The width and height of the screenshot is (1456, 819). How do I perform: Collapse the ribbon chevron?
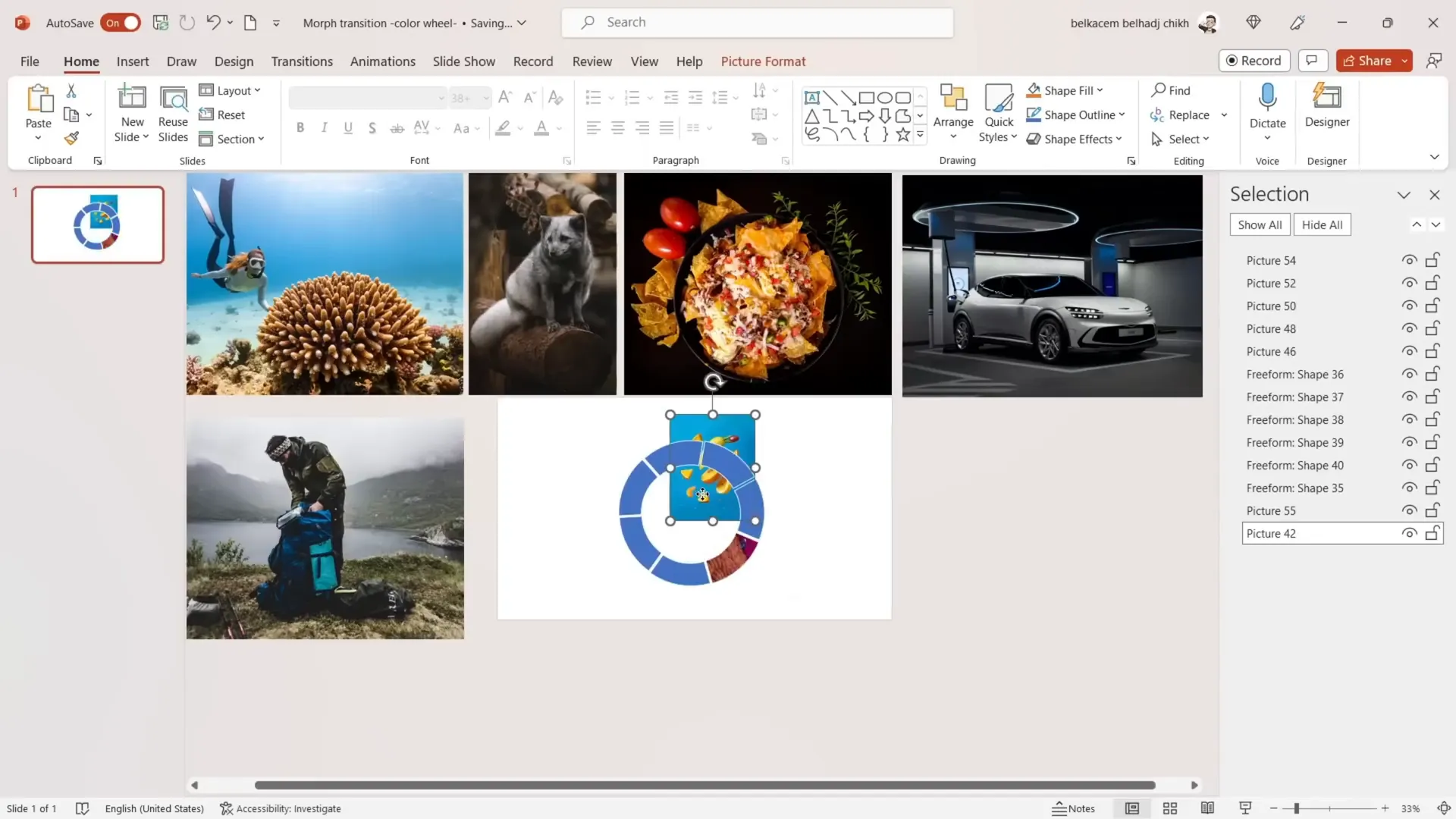pos(1434,157)
